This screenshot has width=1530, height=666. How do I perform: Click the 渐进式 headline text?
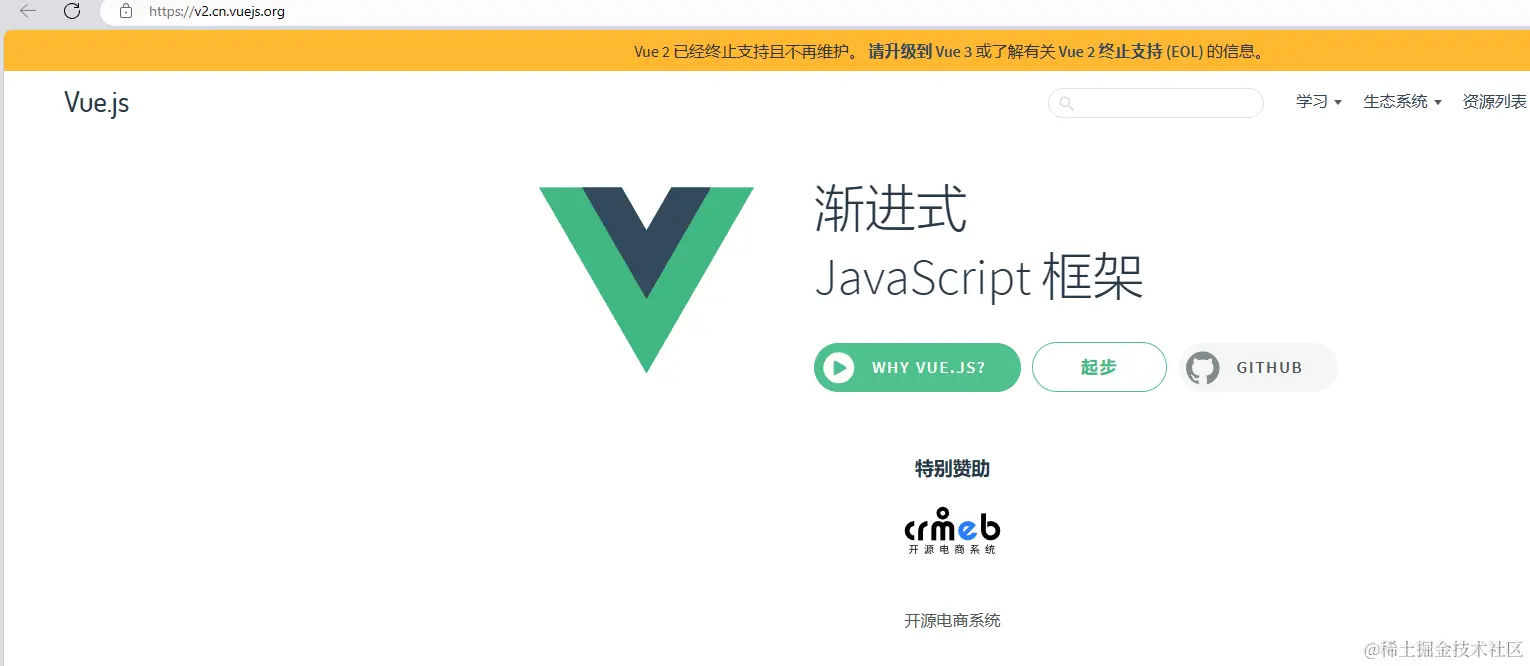(x=891, y=210)
